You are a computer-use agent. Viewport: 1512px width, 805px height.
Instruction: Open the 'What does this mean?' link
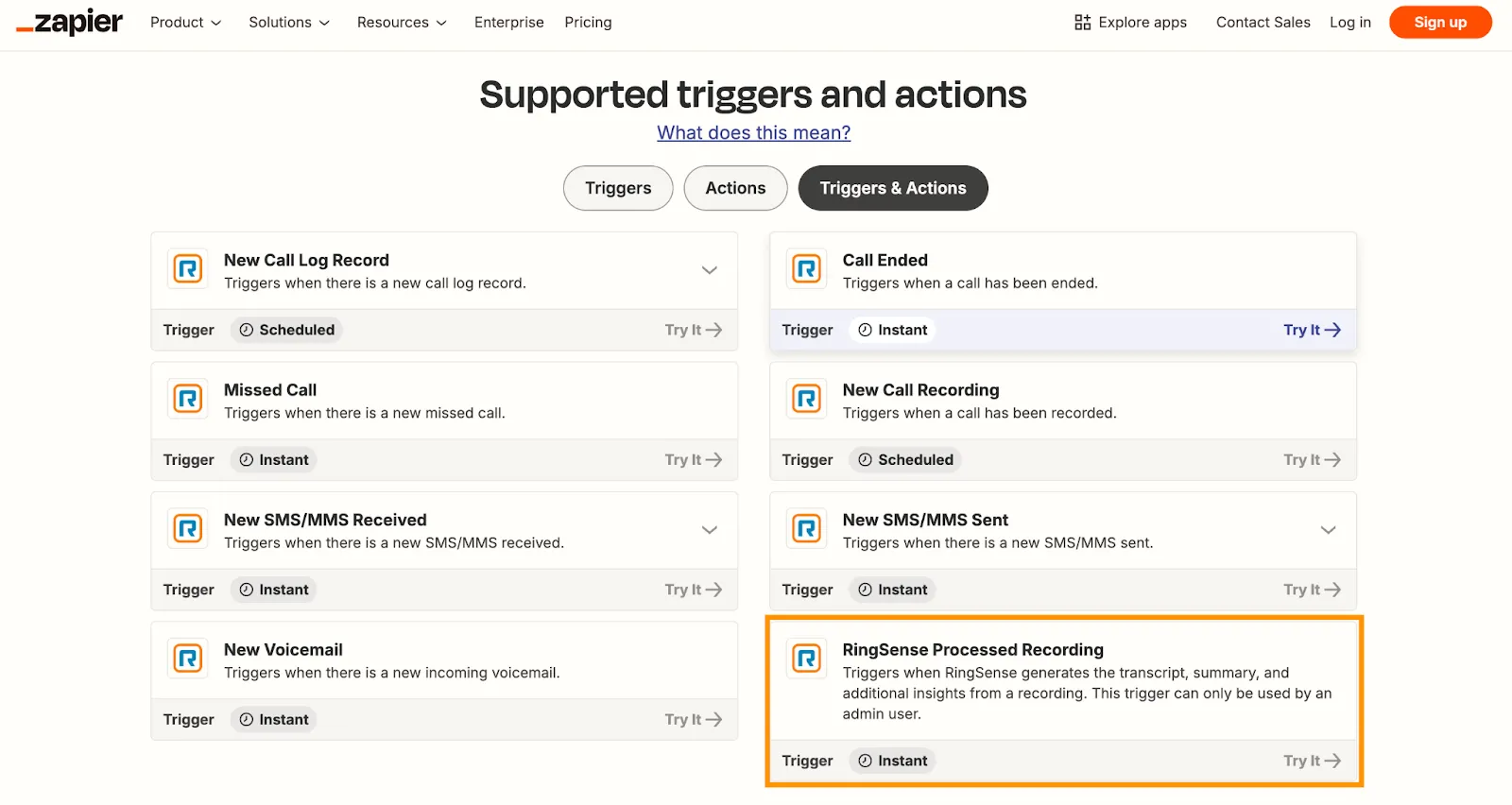tap(753, 133)
